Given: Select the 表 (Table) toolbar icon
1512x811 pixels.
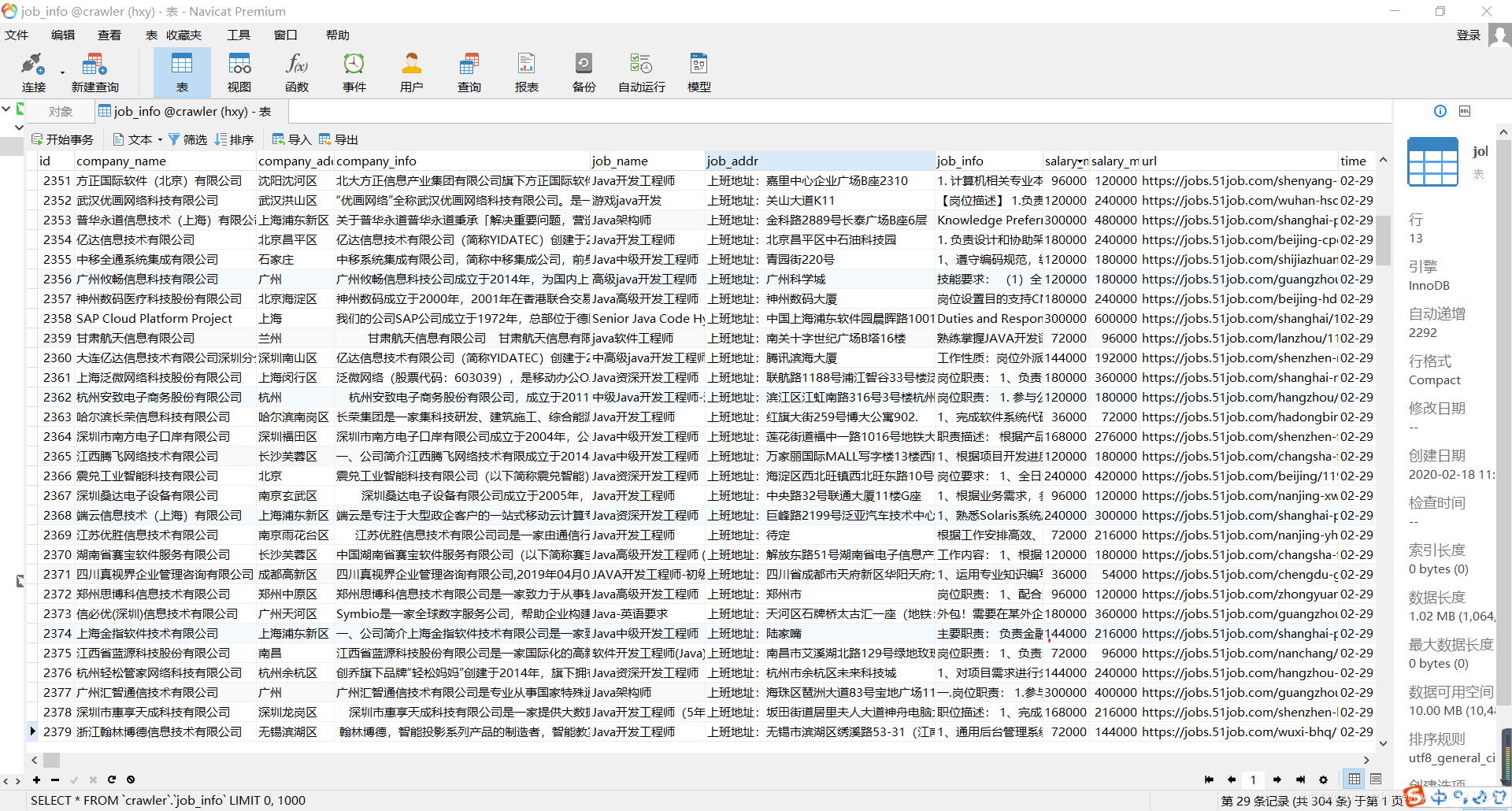Looking at the screenshot, I should point(182,72).
